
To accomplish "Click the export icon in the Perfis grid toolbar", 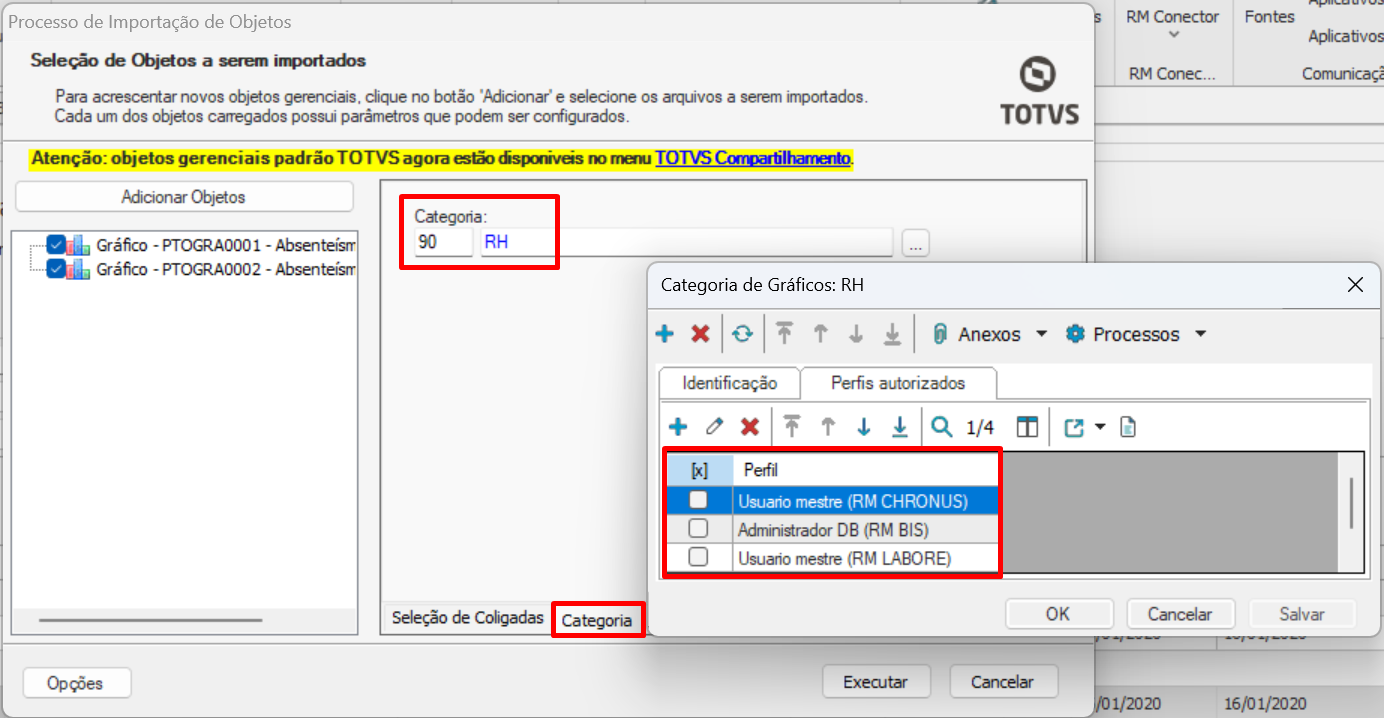I will (1074, 427).
